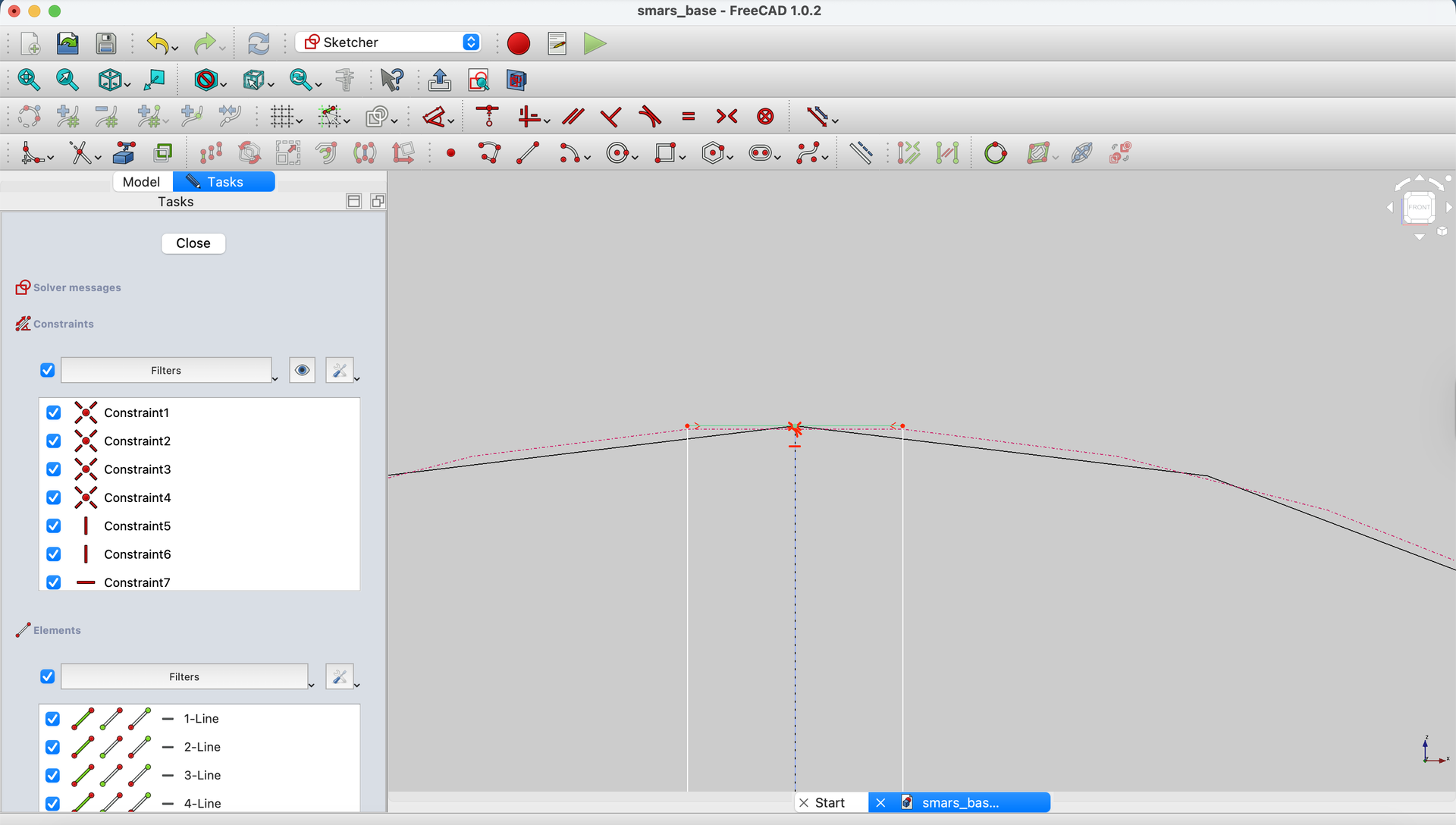Toggle construction geometry mode icon
Image resolution: width=1456 pixels, height=825 pixels.
[861, 153]
